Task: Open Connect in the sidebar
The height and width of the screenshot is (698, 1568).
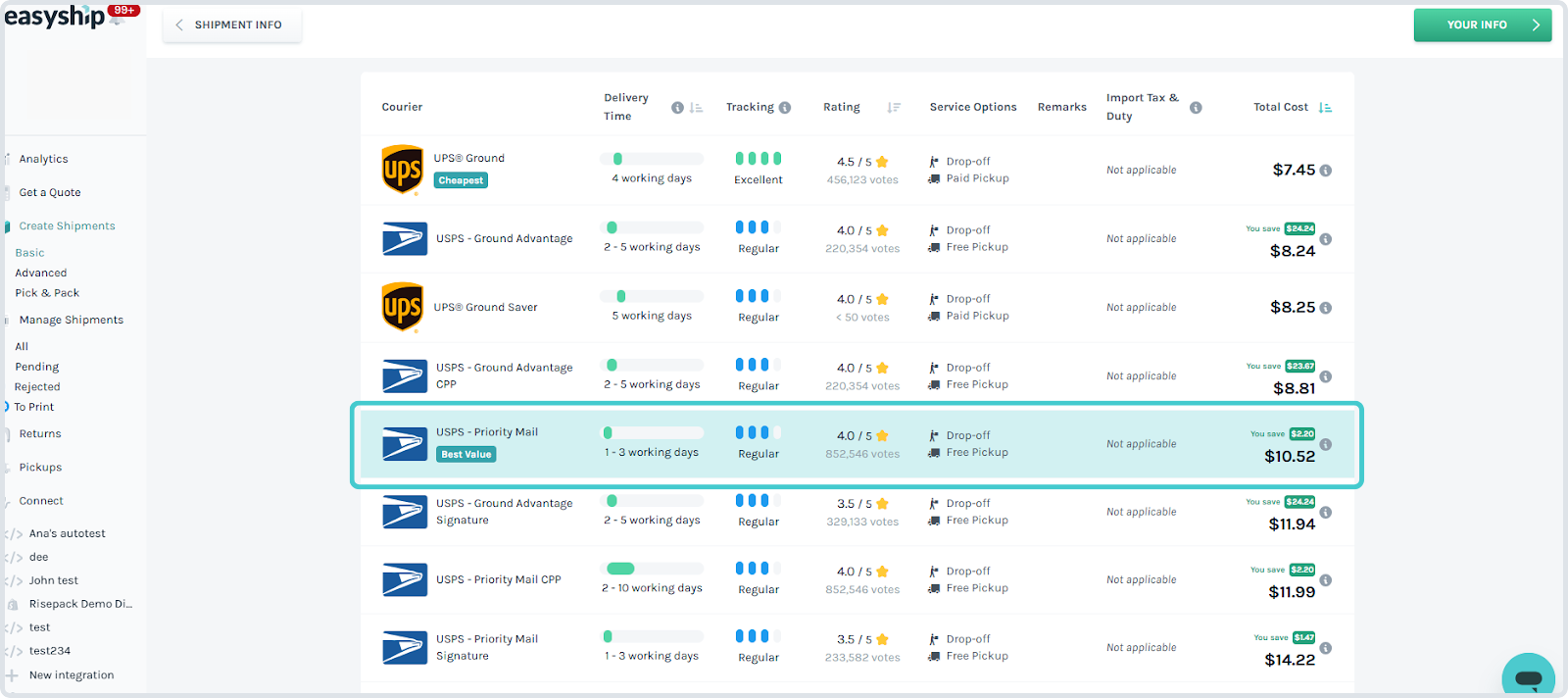Action: coord(41,501)
